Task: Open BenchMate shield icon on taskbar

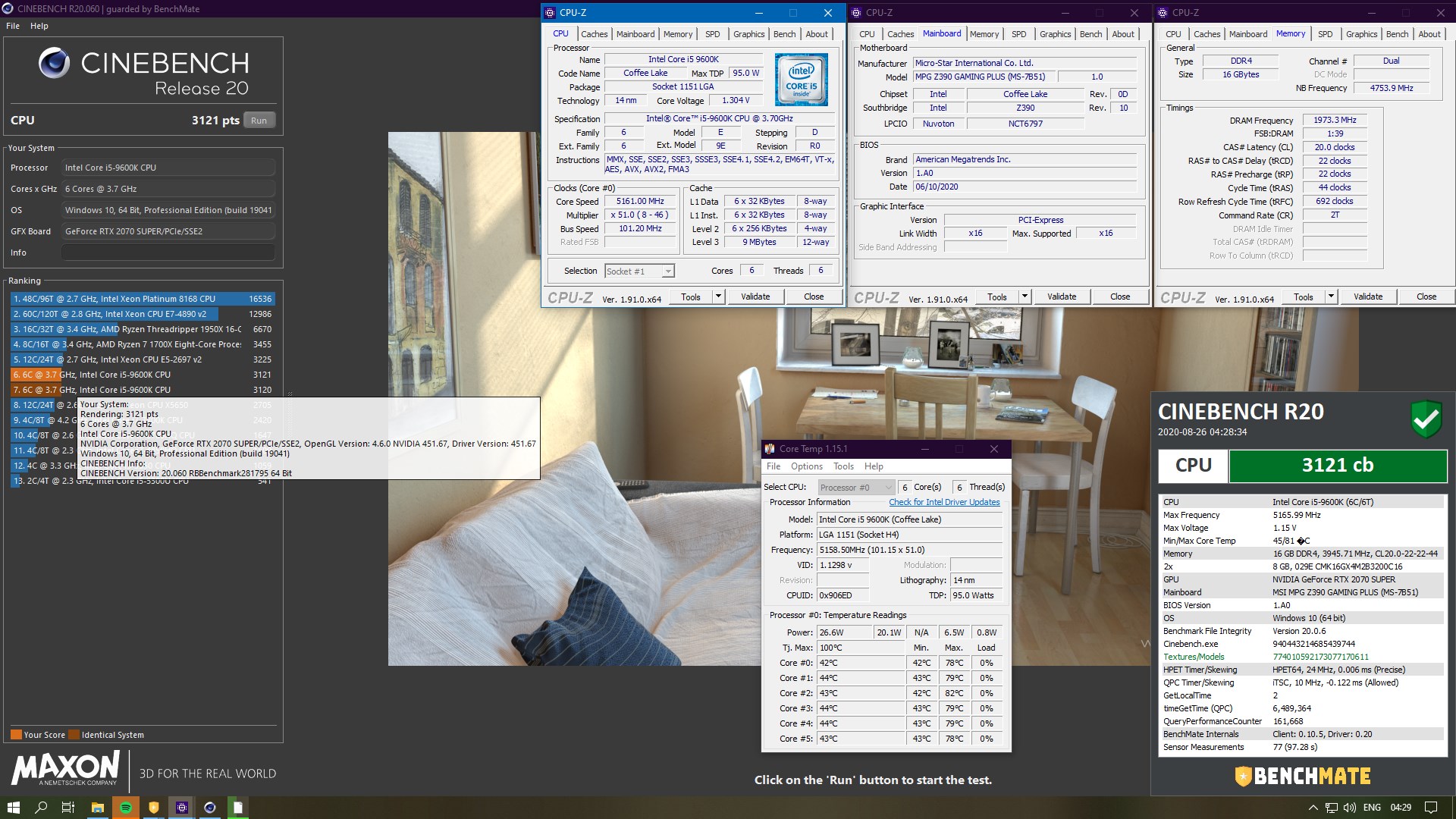Action: click(x=154, y=808)
